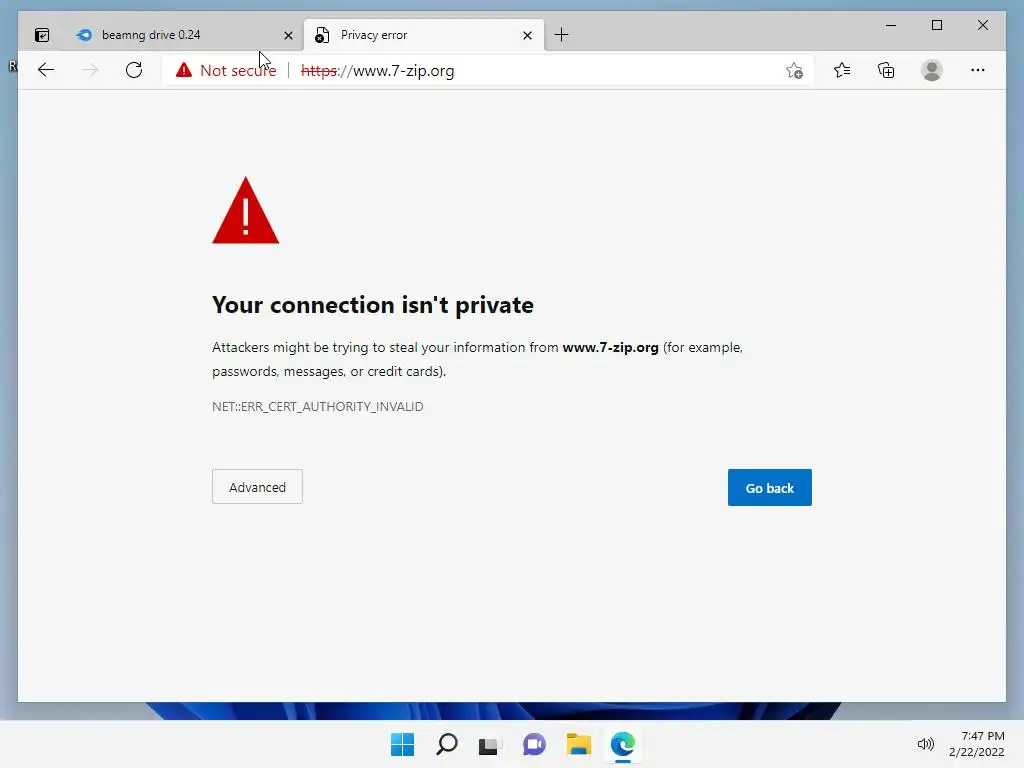The height and width of the screenshot is (768, 1024).
Task: Open Settings and more ellipsis menu
Action: tap(978, 70)
